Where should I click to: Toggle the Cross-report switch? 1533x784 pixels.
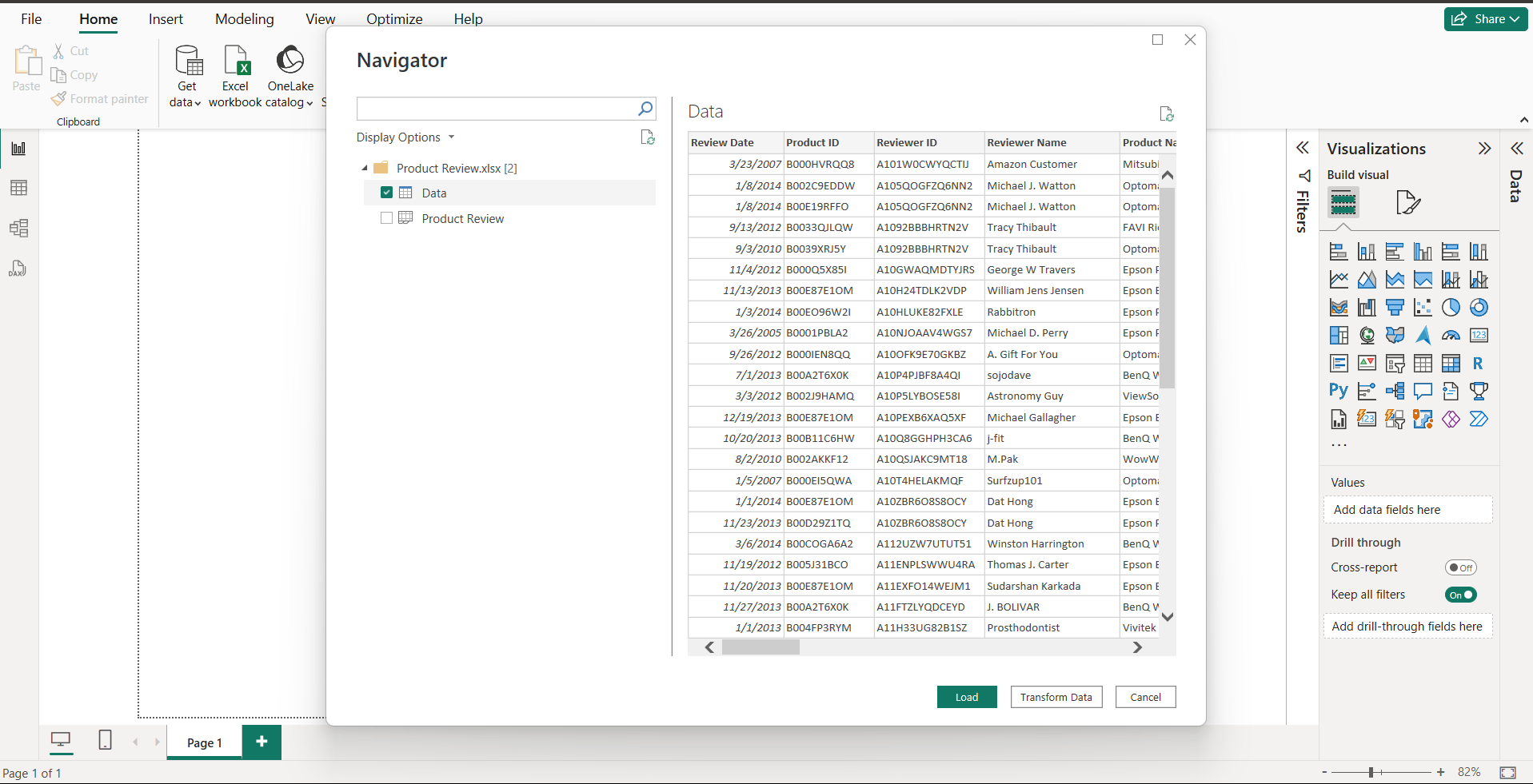pos(1460,567)
